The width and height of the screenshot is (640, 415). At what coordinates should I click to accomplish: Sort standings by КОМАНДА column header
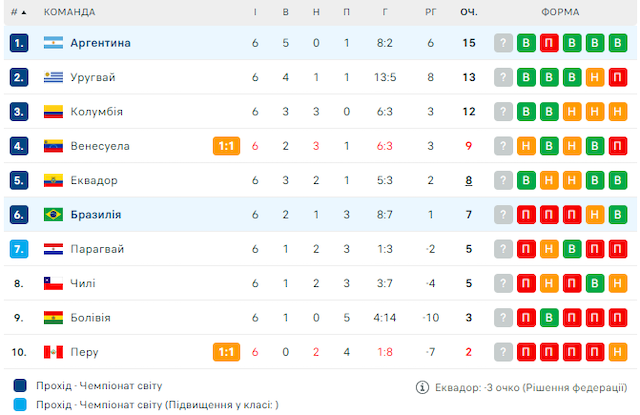point(69,12)
